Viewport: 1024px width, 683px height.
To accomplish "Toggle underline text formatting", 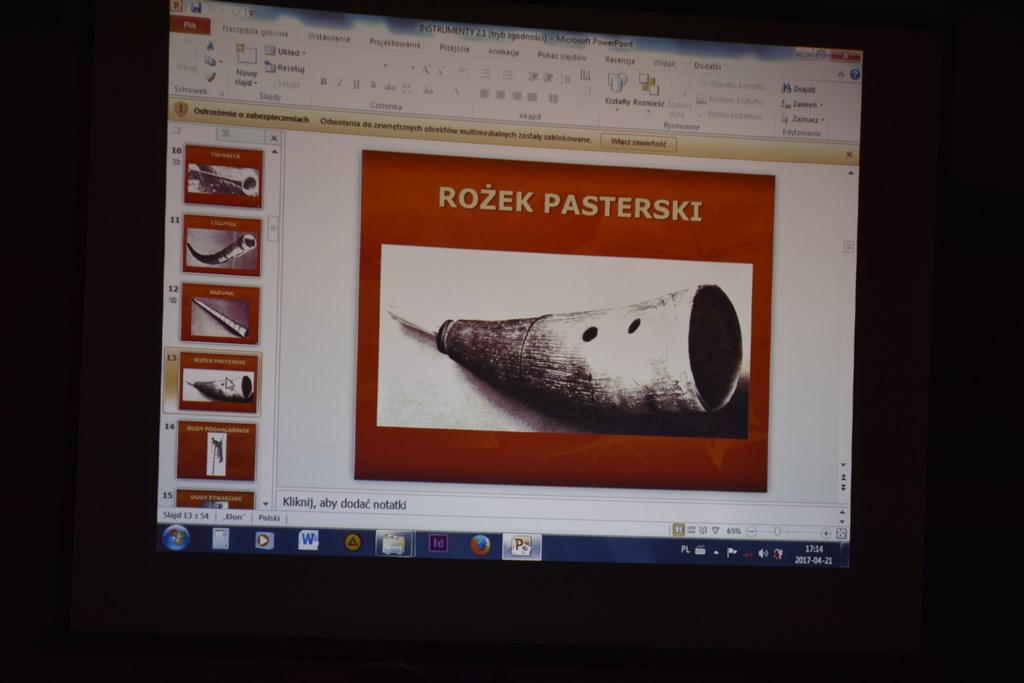I will pos(356,84).
